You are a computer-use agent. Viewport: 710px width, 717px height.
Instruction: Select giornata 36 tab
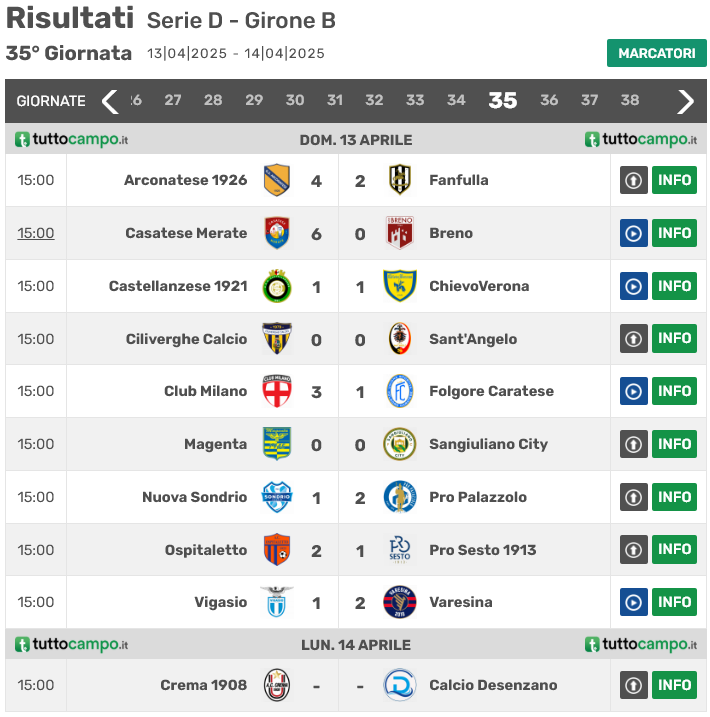tap(549, 101)
